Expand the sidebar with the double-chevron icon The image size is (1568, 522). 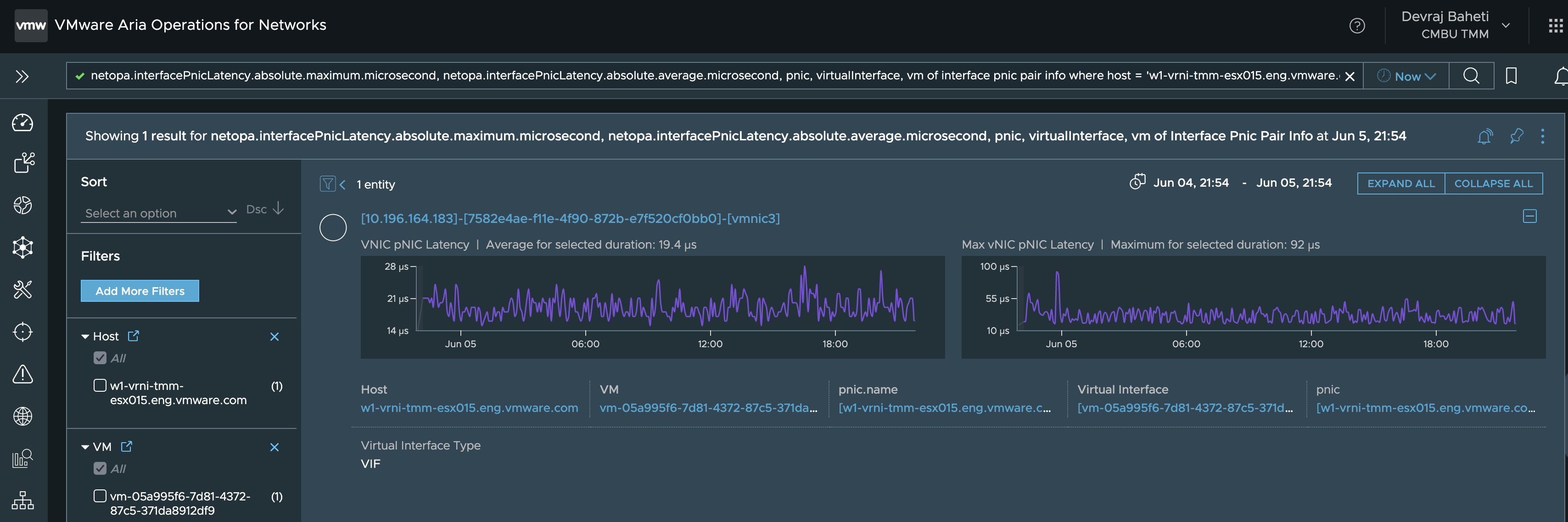(x=22, y=77)
